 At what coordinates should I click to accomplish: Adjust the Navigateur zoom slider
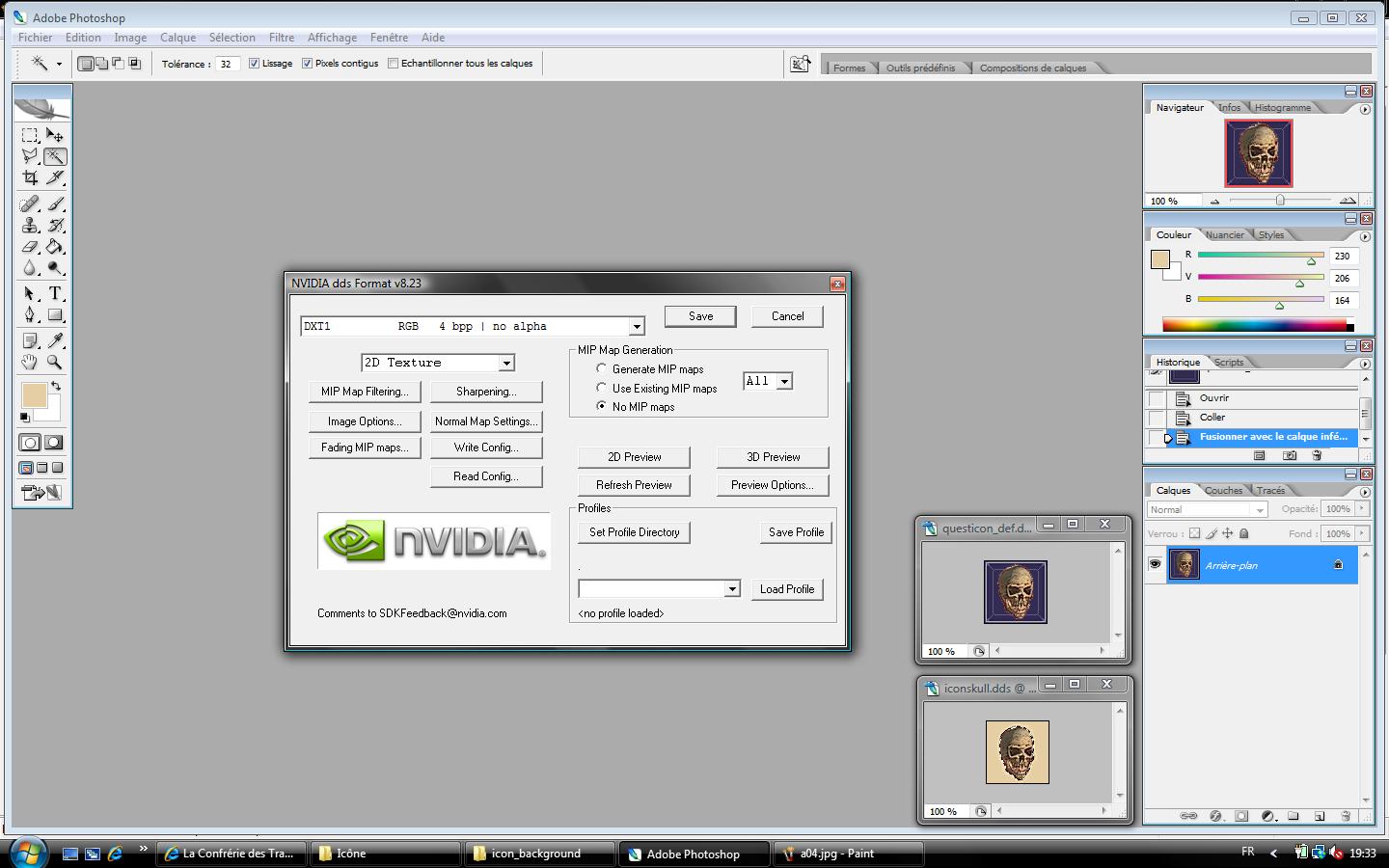[1279, 201]
